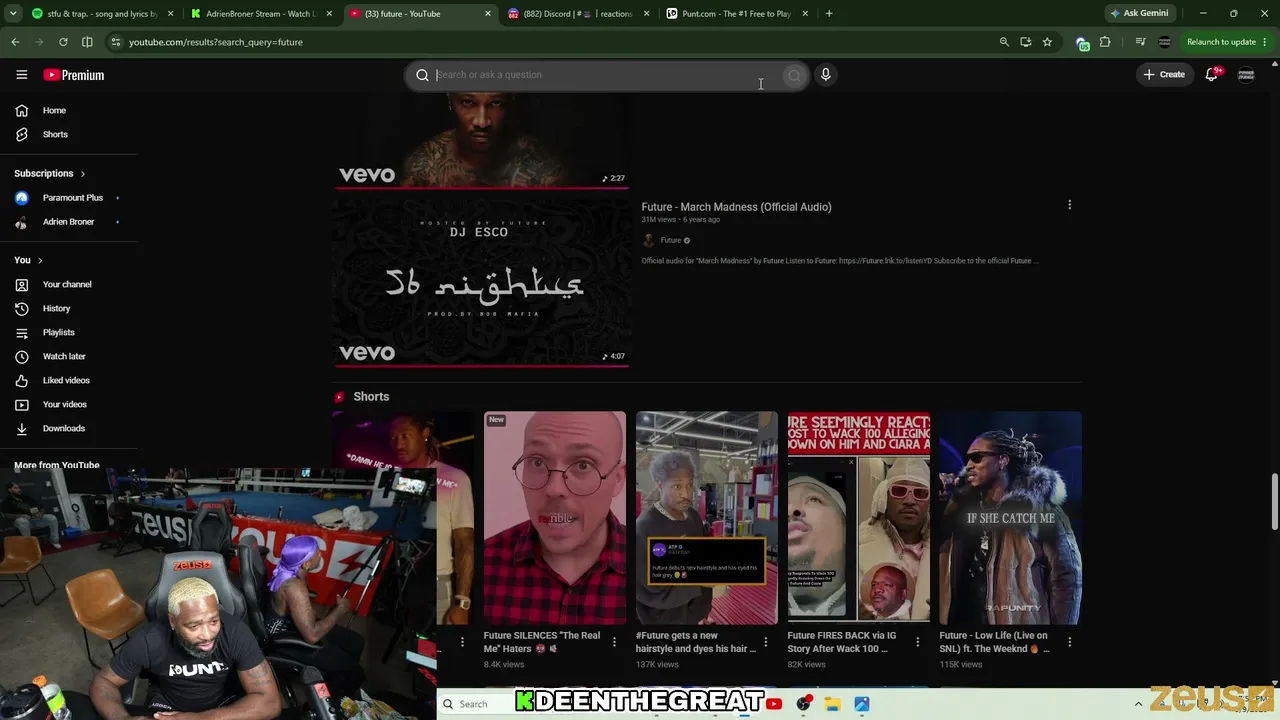Show hidden system tray icons chevron
Screen dimensions: 1280x720
(1138, 704)
